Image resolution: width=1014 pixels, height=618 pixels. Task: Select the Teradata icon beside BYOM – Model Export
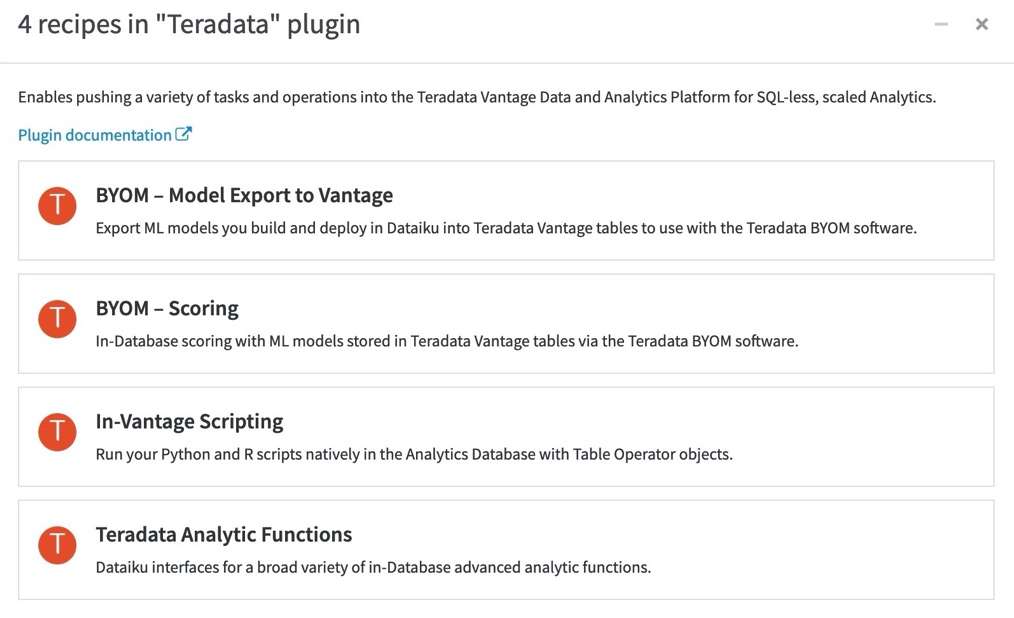coord(57,205)
